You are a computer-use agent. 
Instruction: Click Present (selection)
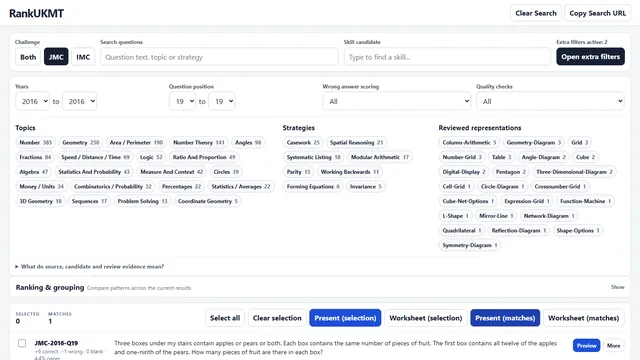pos(345,318)
